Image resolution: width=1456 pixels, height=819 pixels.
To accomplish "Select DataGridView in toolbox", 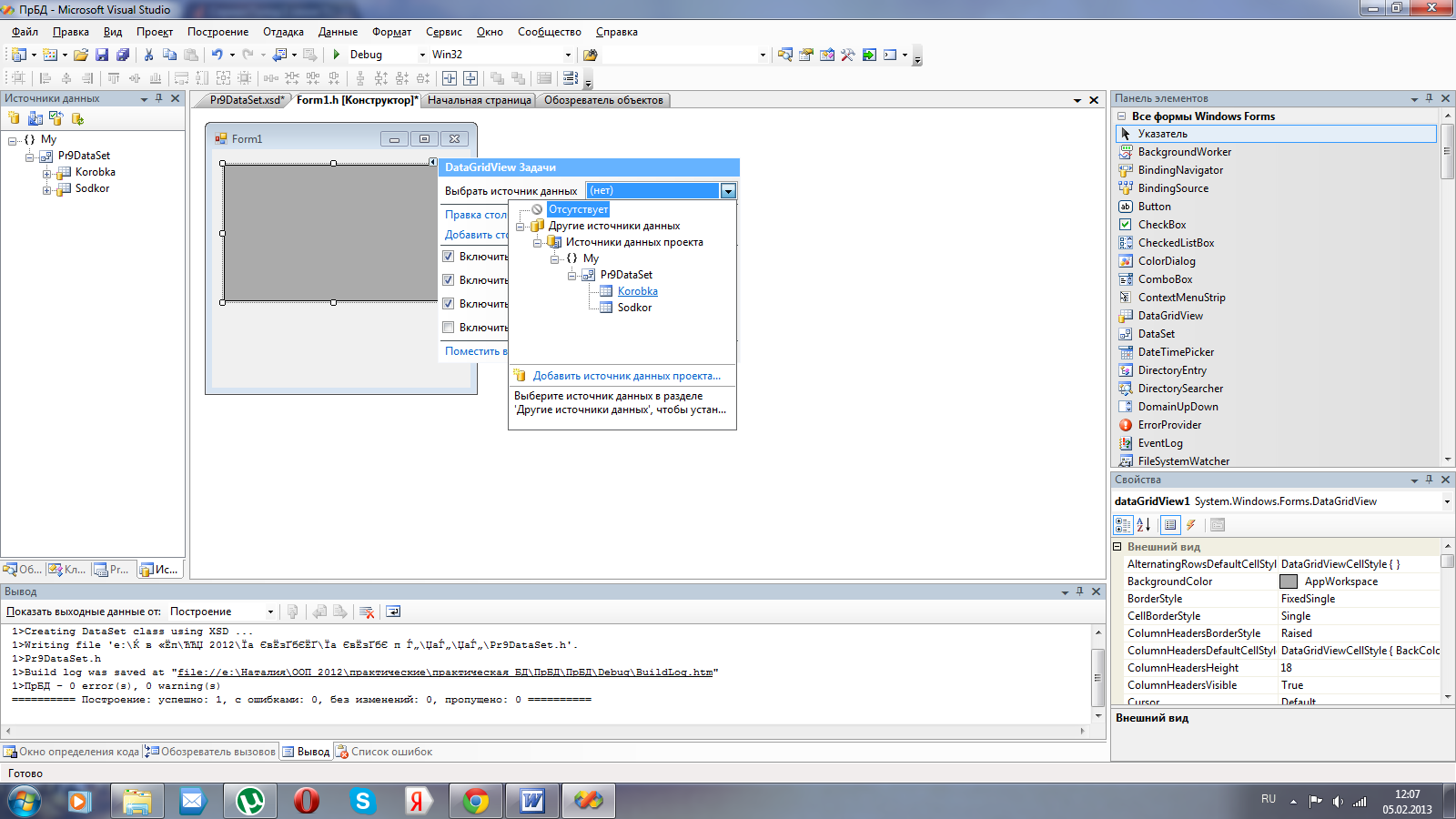I will pos(1170,316).
